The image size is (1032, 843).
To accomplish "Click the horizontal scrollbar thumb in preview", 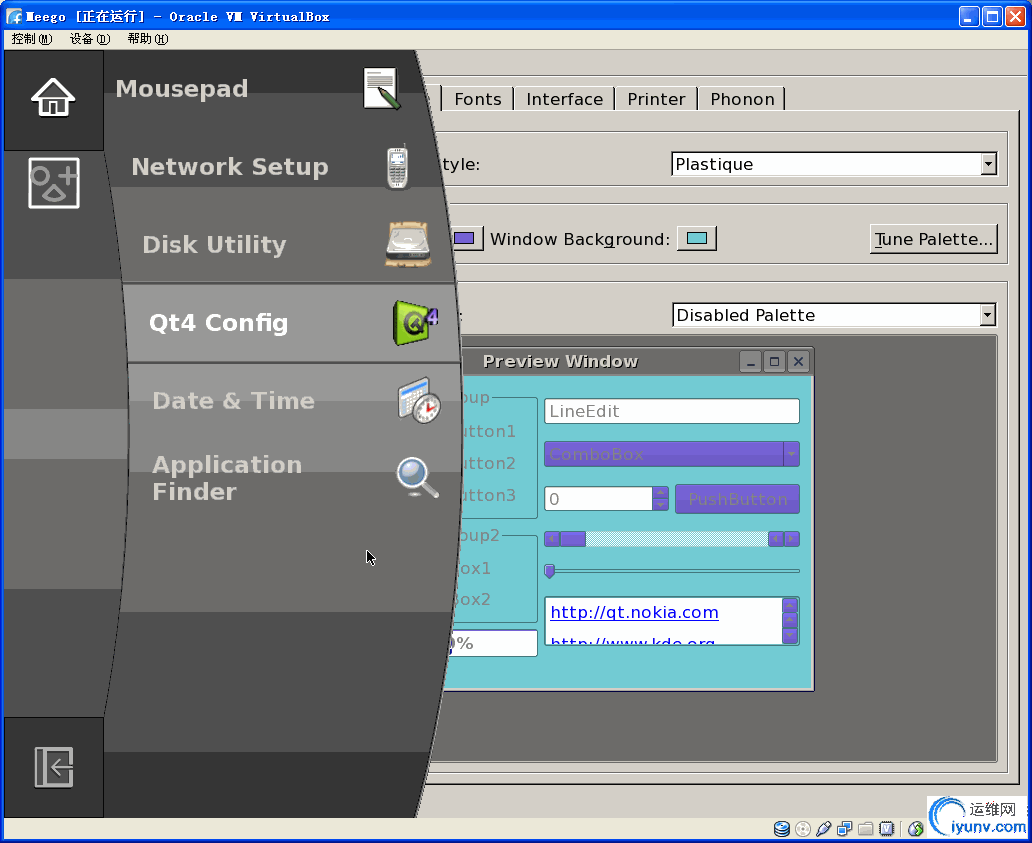I will (x=573, y=539).
